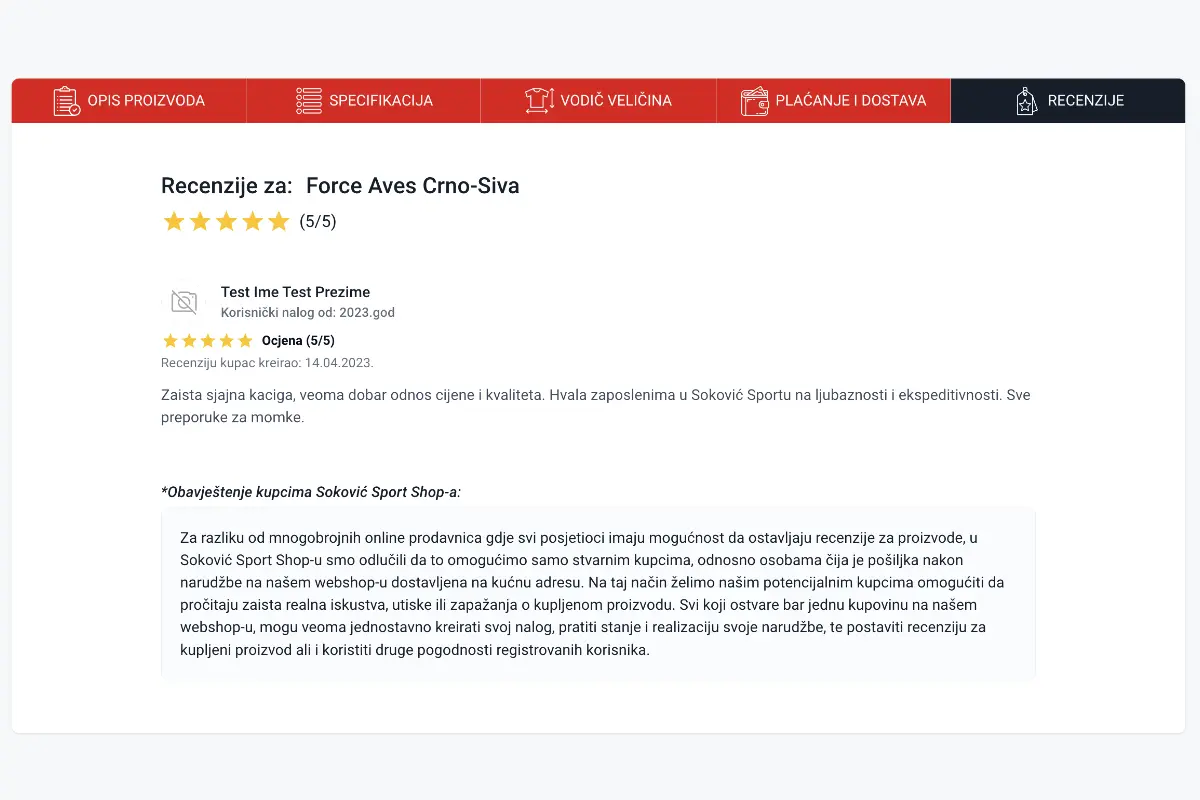
Task: Click the list icon beside Specifikacija
Action: [308, 101]
